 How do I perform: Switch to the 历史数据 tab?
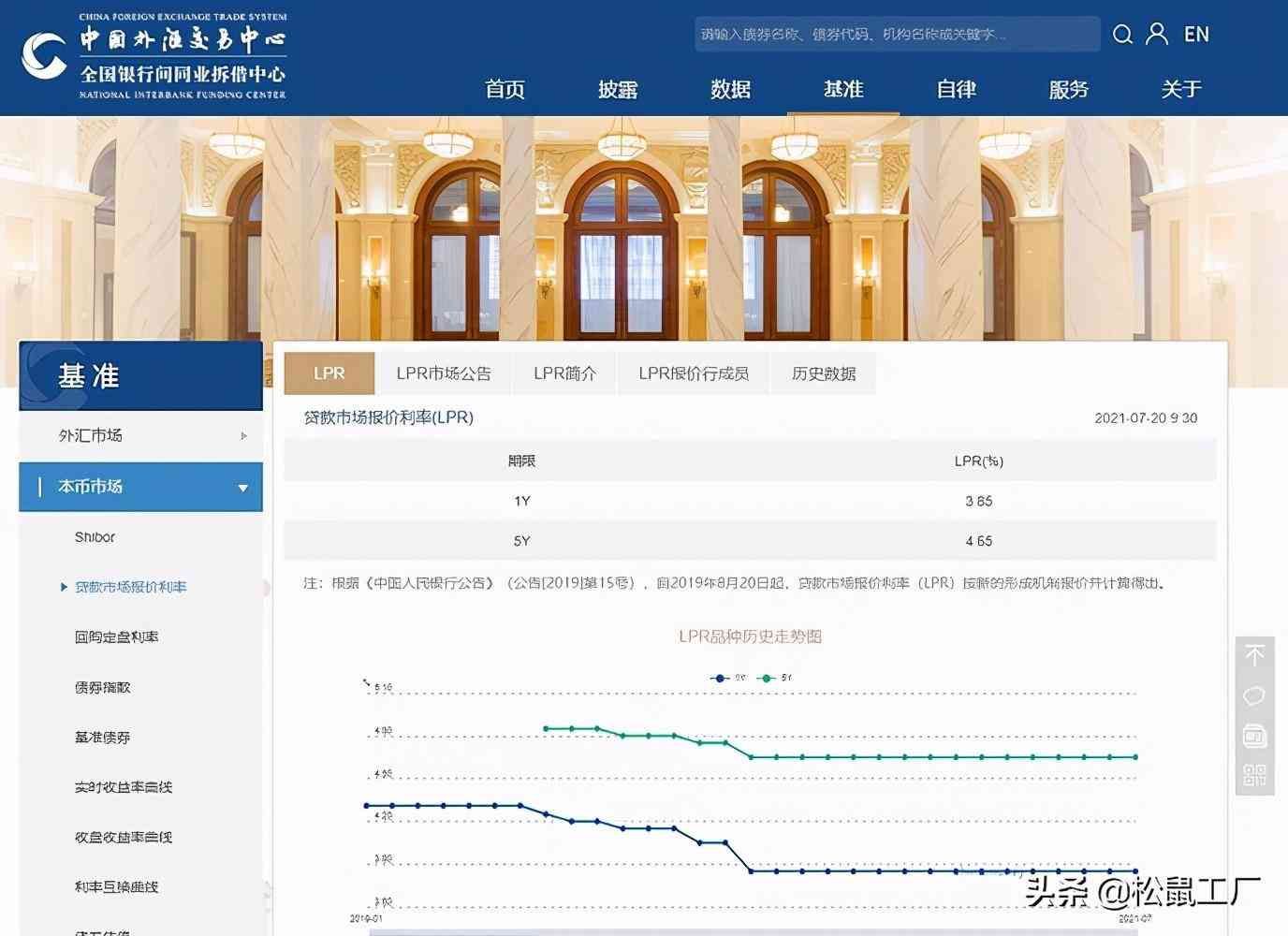tap(822, 373)
